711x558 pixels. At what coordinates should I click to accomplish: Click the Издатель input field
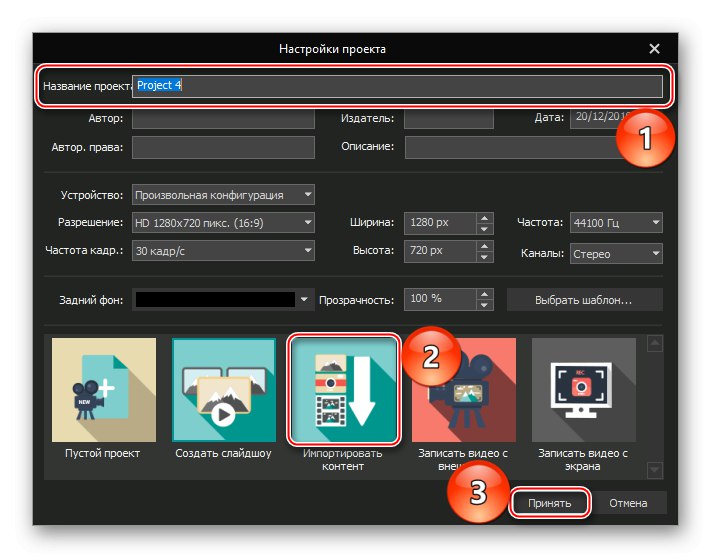[448, 118]
